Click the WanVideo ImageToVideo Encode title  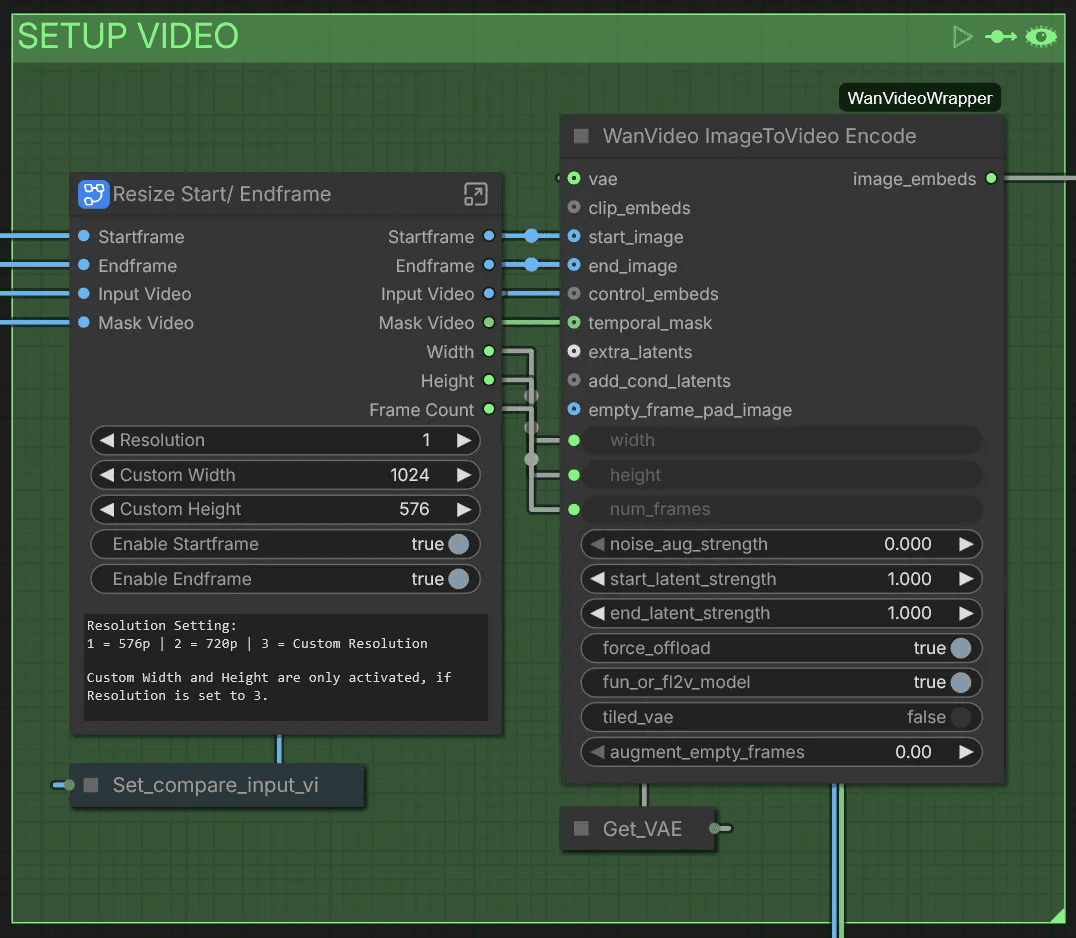[x=759, y=136]
